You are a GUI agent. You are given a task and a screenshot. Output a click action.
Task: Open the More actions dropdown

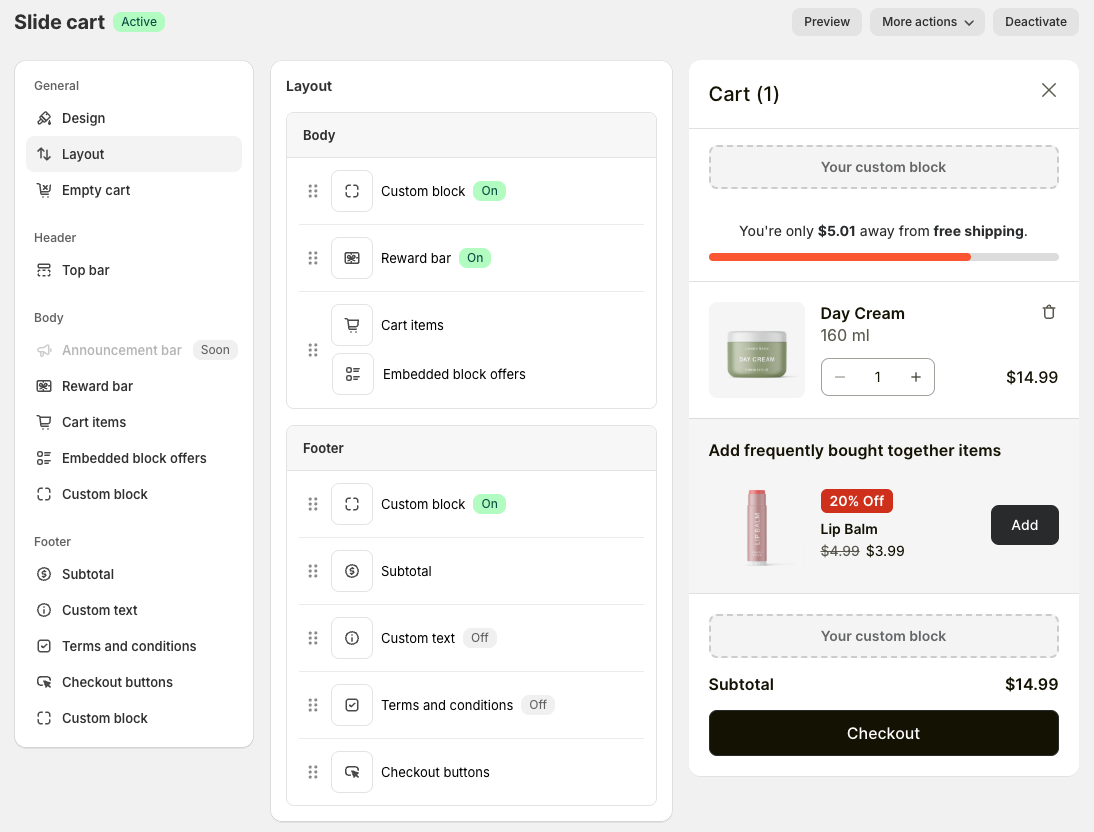[927, 22]
